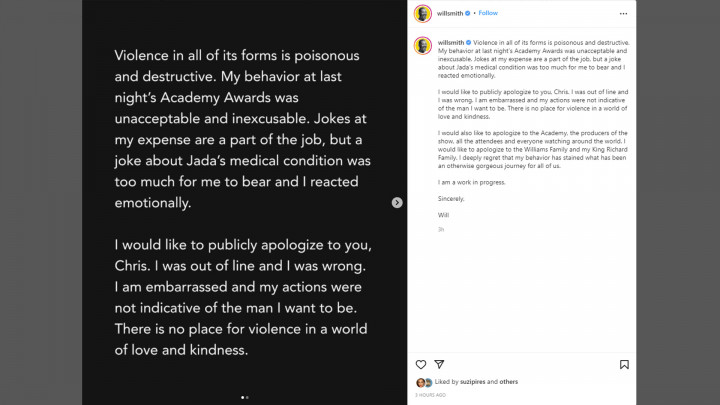The height and width of the screenshot is (405, 720).
Task: Click the 3h time under the caption
Action: tap(441, 229)
